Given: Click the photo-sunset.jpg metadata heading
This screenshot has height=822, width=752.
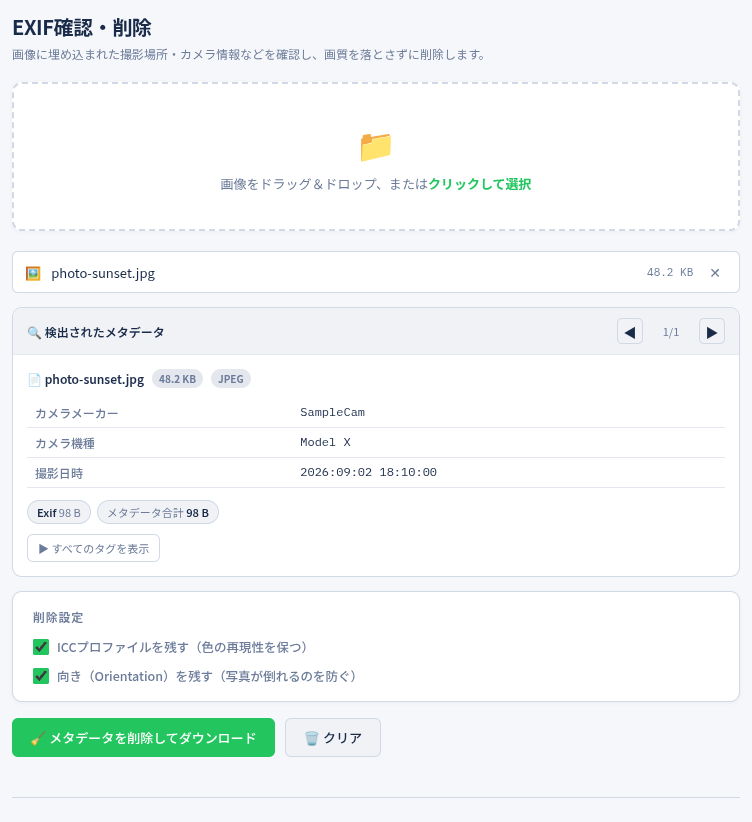Looking at the screenshot, I should [x=94, y=380].
